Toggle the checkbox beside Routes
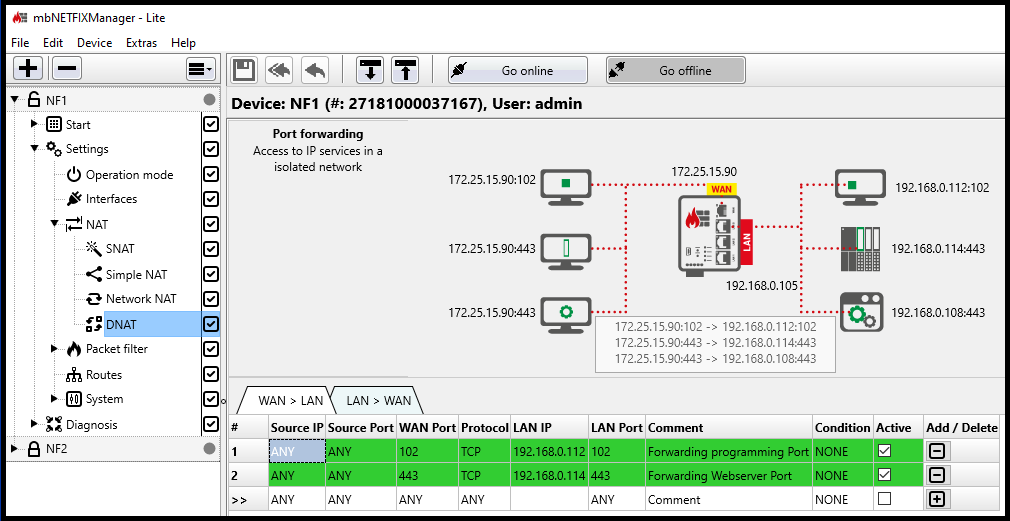 pyautogui.click(x=211, y=374)
